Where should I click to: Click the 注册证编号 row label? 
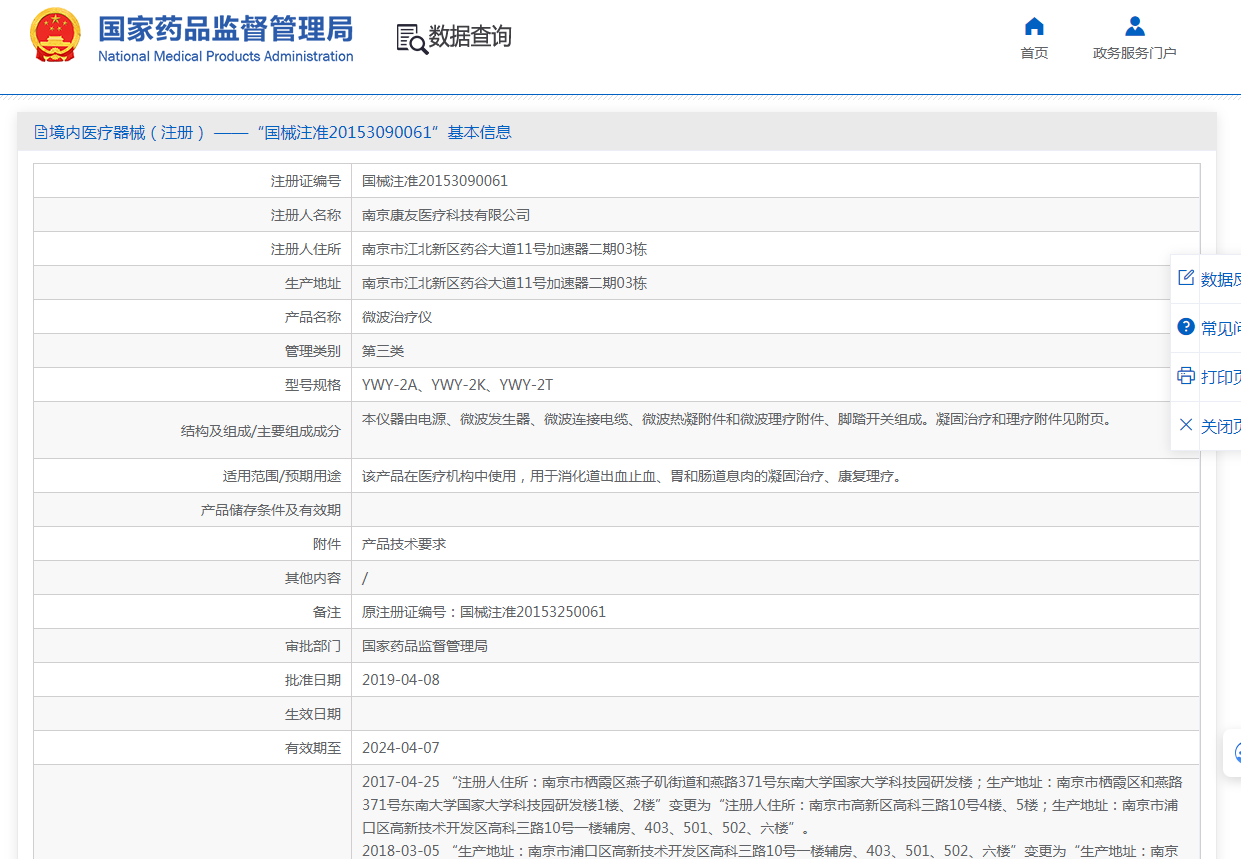(306, 181)
